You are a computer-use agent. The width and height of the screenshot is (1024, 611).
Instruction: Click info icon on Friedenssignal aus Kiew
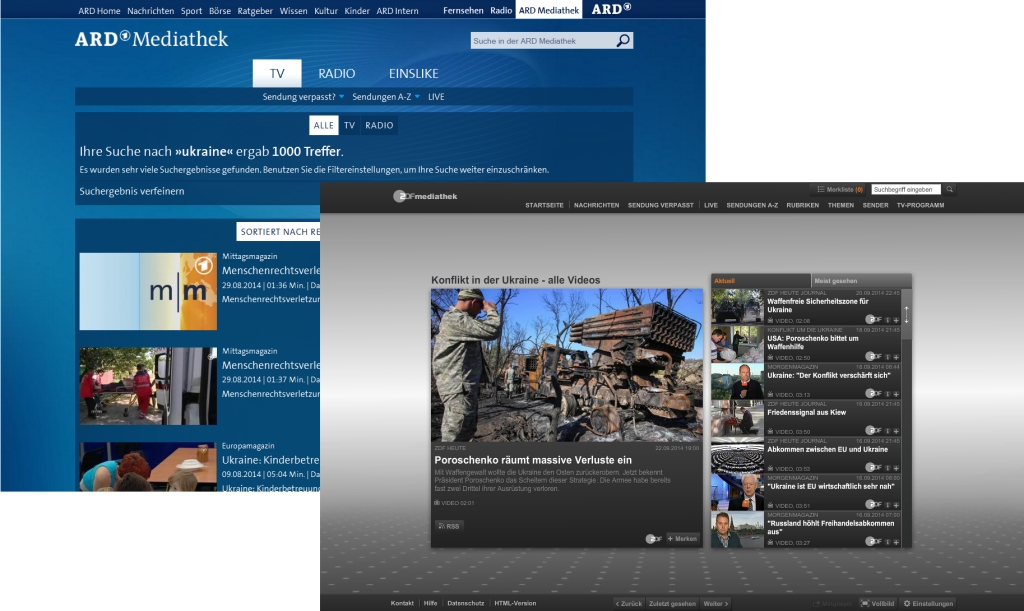point(888,431)
